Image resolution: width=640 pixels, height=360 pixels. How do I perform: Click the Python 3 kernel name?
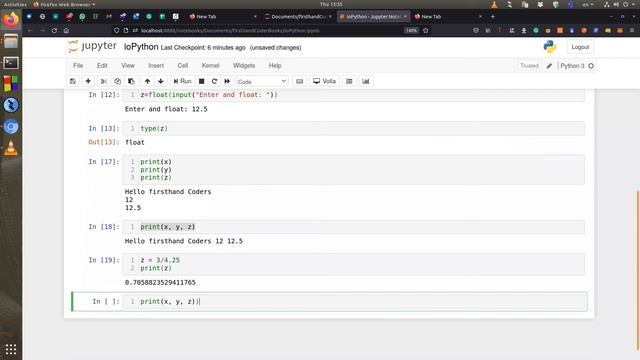[x=572, y=66]
